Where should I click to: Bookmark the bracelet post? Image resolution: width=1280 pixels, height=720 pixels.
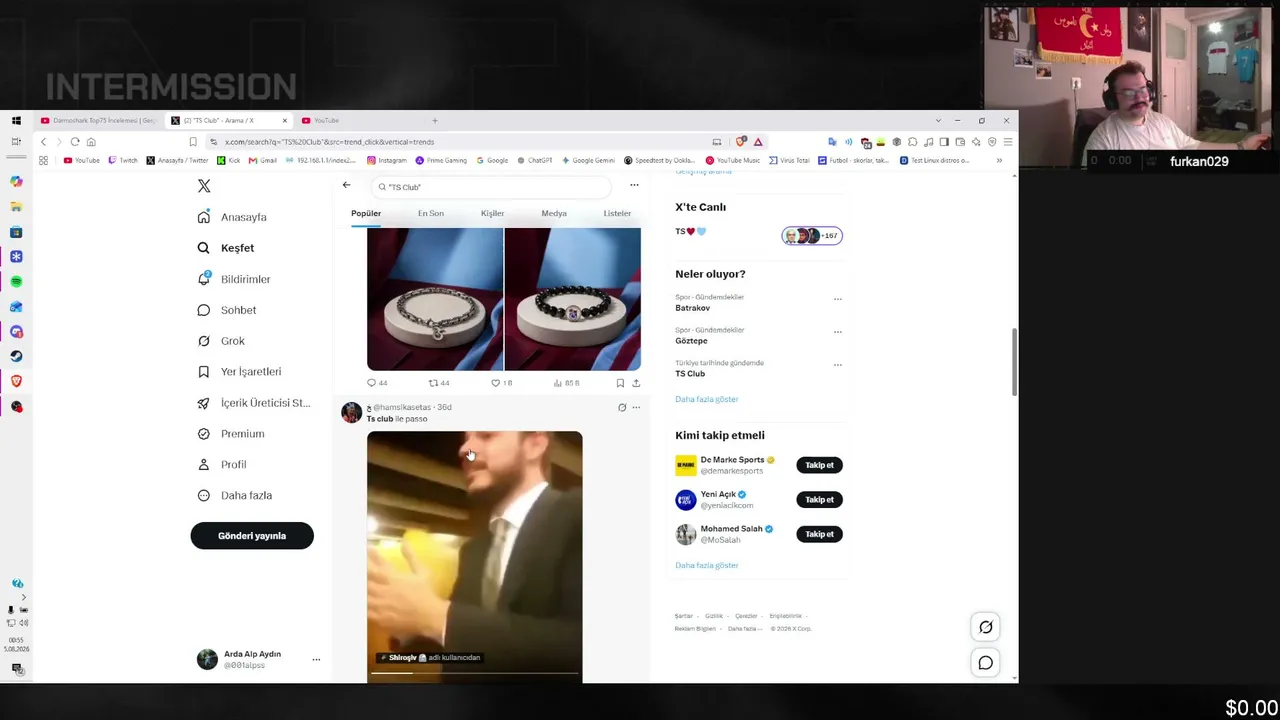[620, 383]
